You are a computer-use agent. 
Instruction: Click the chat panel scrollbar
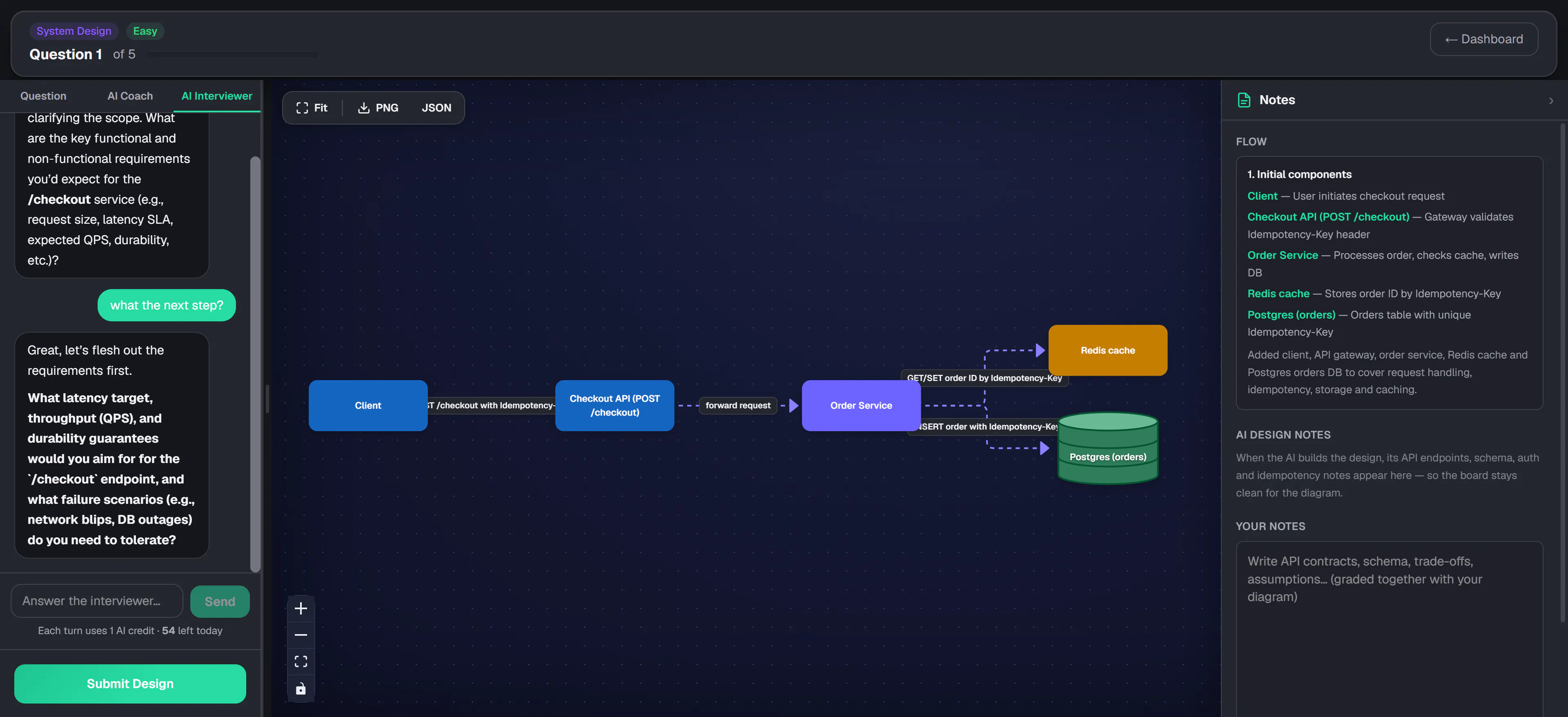point(256,364)
